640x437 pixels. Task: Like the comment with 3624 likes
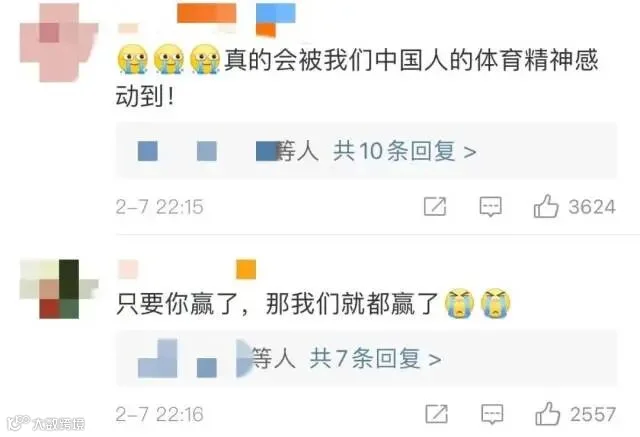(x=546, y=206)
